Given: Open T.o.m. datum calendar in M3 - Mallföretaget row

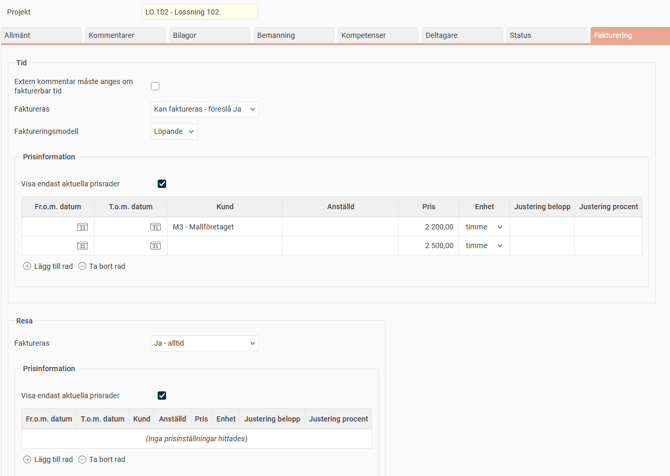Looking at the screenshot, I should click(x=155, y=227).
